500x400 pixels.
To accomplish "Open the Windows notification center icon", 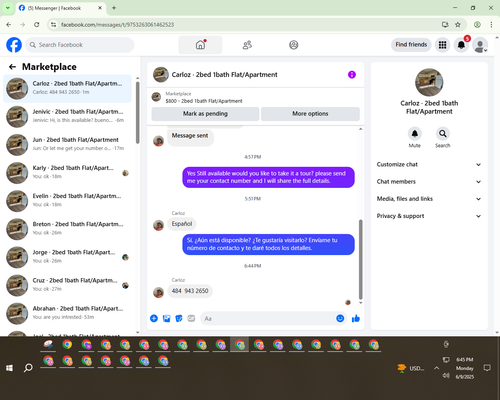I will [x=487, y=368].
